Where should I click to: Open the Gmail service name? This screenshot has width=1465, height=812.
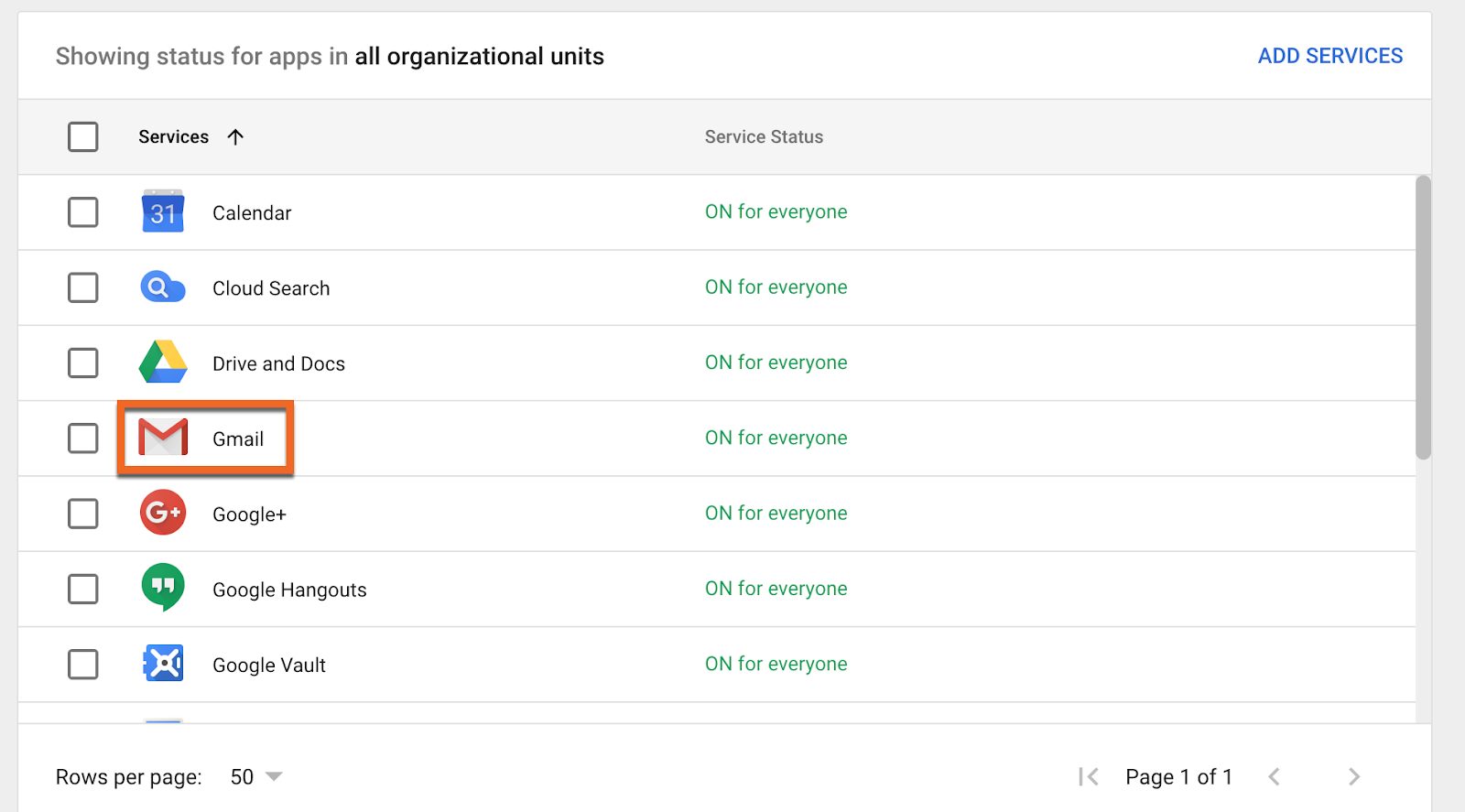tap(238, 438)
